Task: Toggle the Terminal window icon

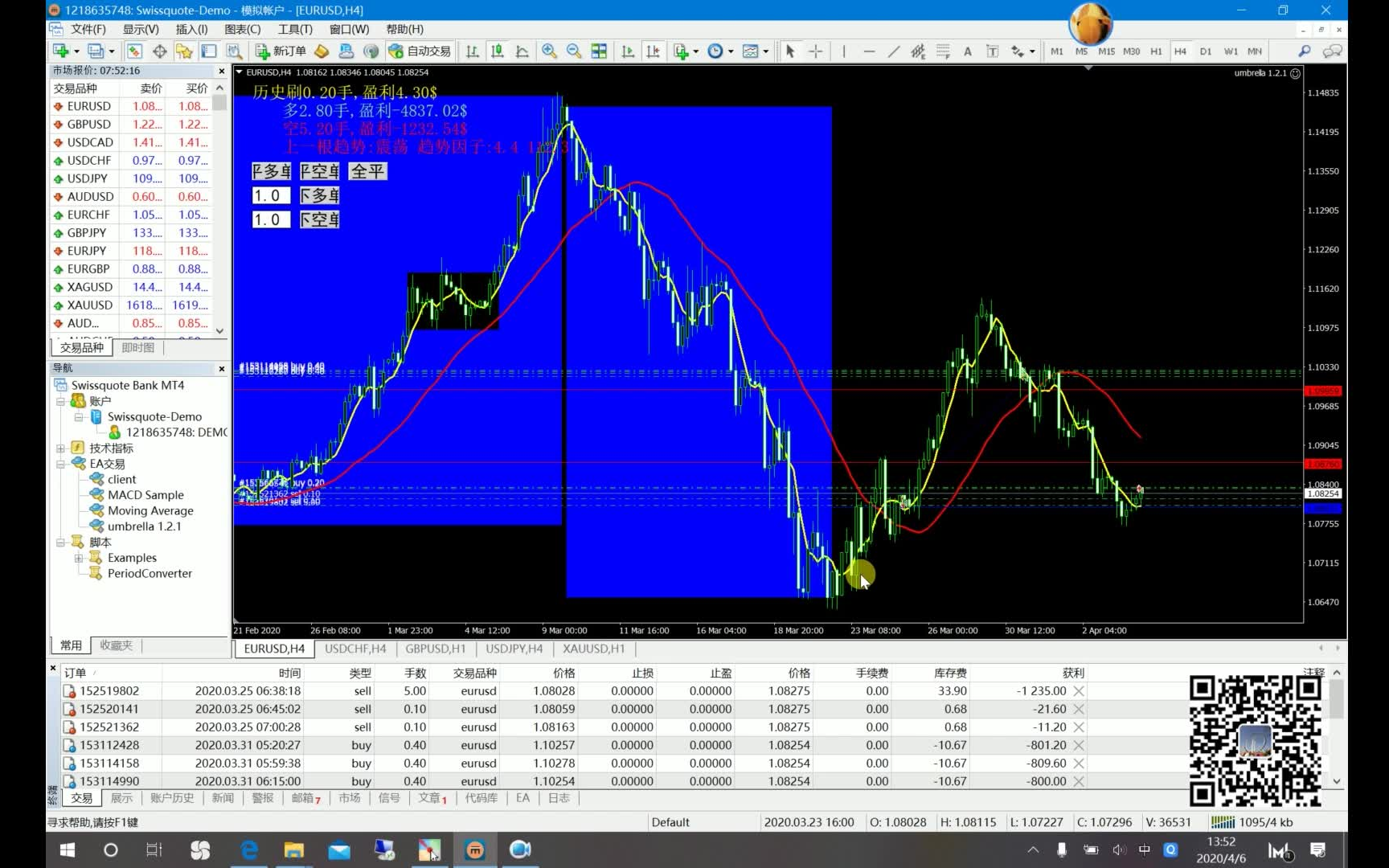Action: click(x=209, y=51)
